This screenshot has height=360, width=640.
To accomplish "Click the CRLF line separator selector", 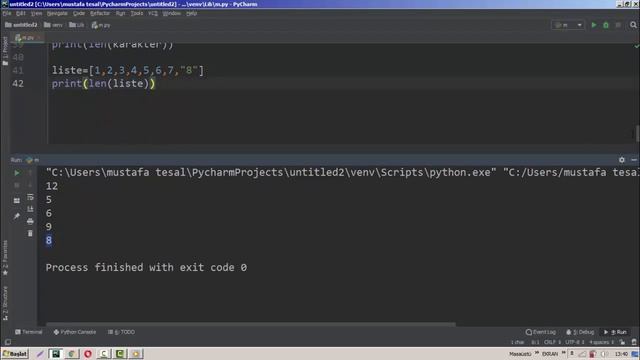I will pyautogui.click(x=553, y=342).
